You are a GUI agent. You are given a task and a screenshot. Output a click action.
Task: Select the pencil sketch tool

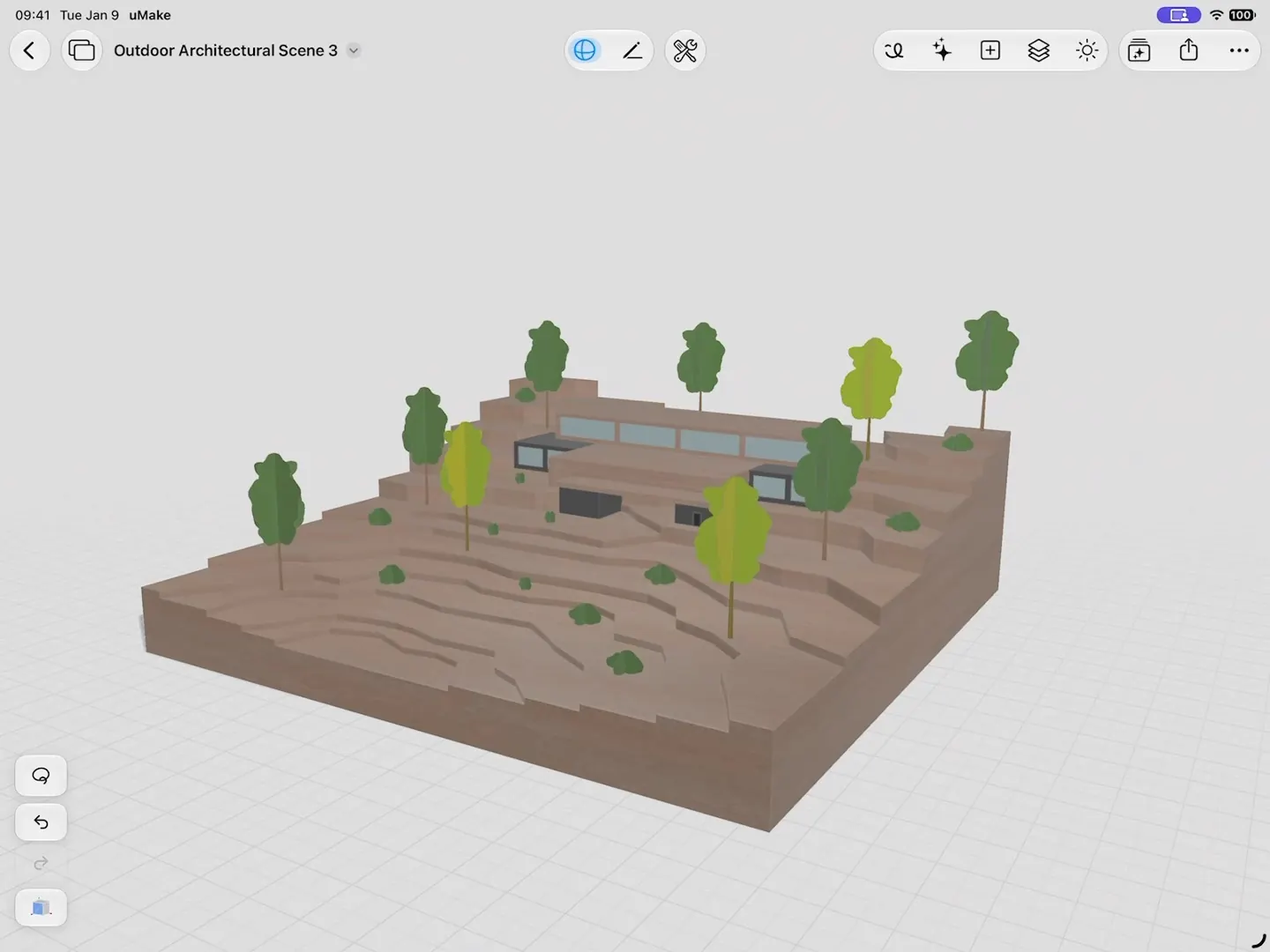(632, 51)
